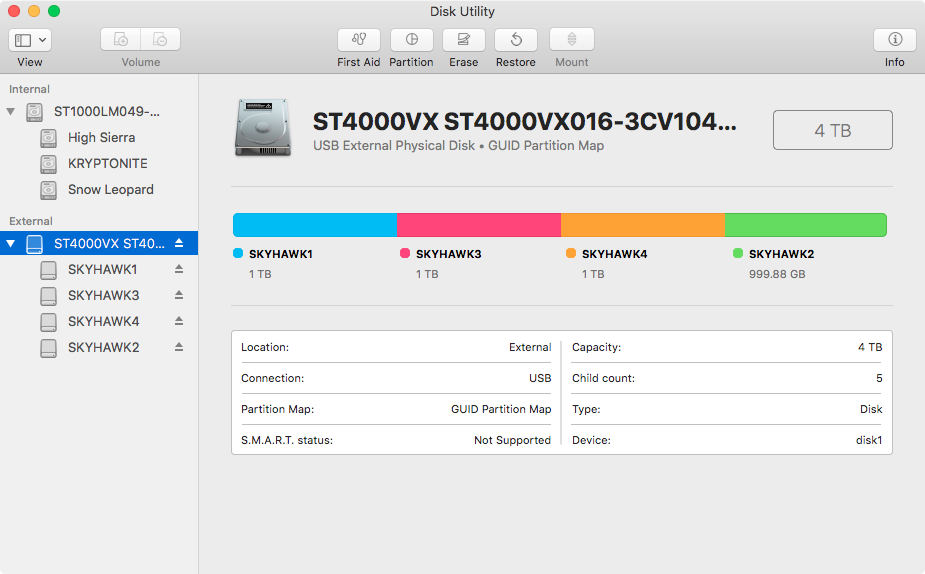The image size is (925, 574).
Task: Select the KRYPTONITE volume
Action: 99,163
